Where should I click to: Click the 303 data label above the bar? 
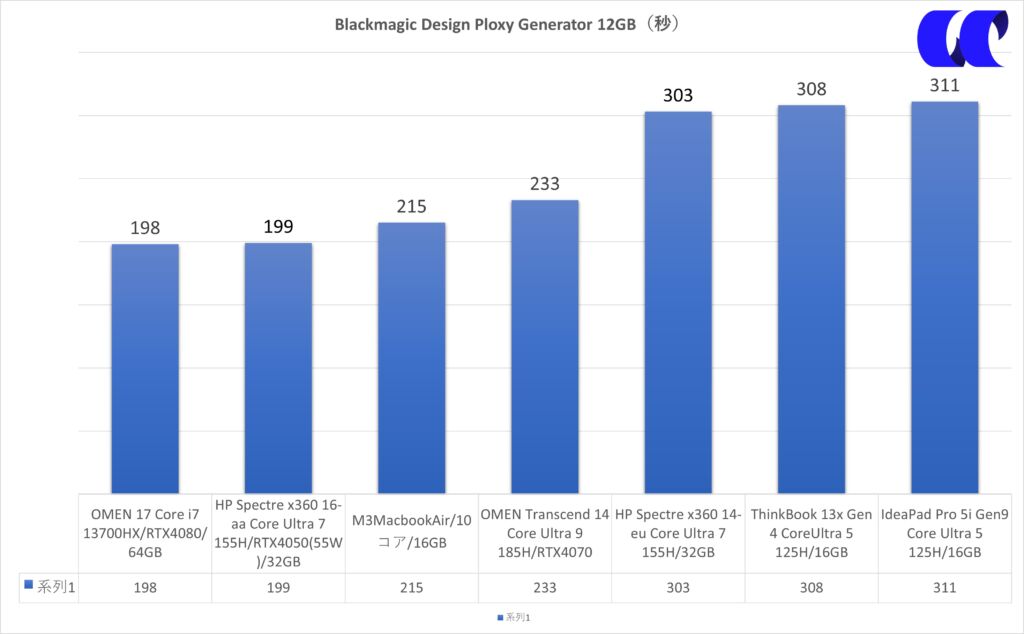point(678,95)
